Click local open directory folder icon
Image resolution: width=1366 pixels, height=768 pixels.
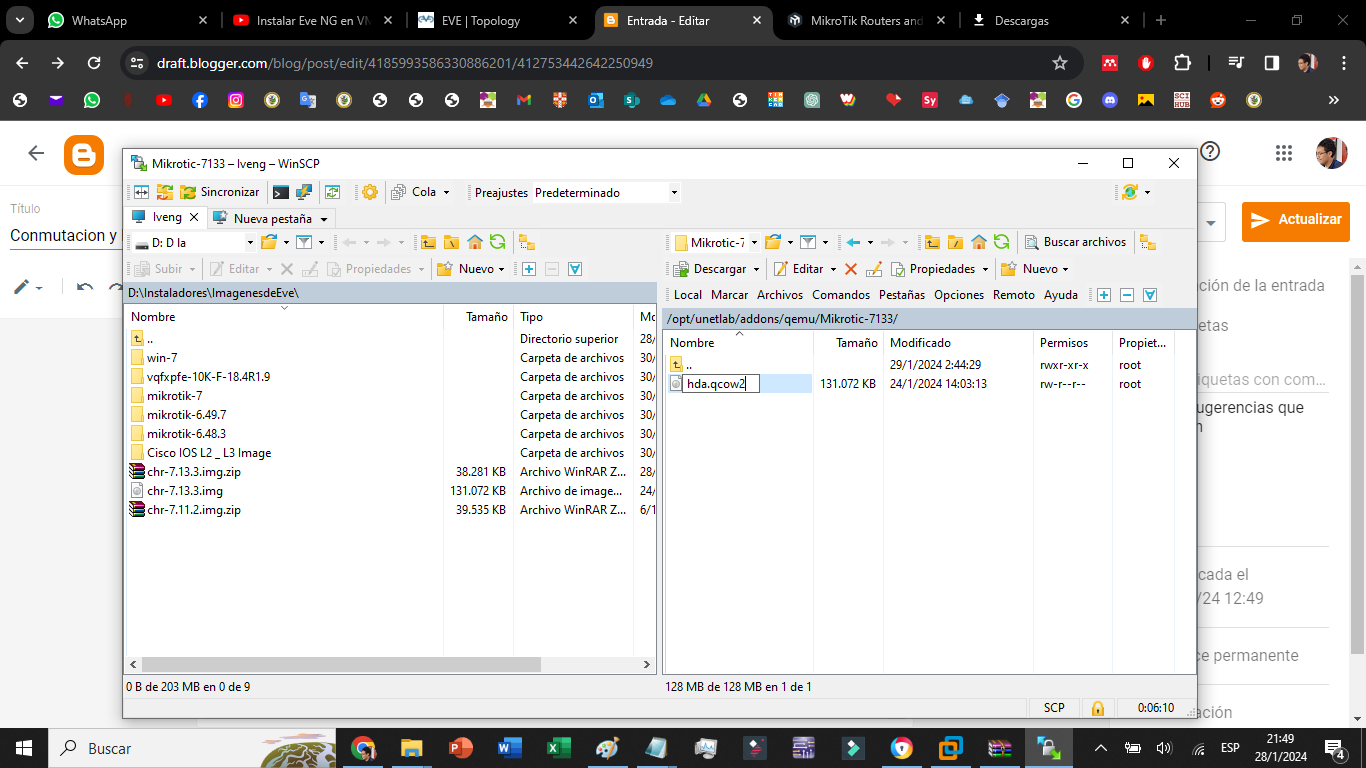click(x=268, y=242)
